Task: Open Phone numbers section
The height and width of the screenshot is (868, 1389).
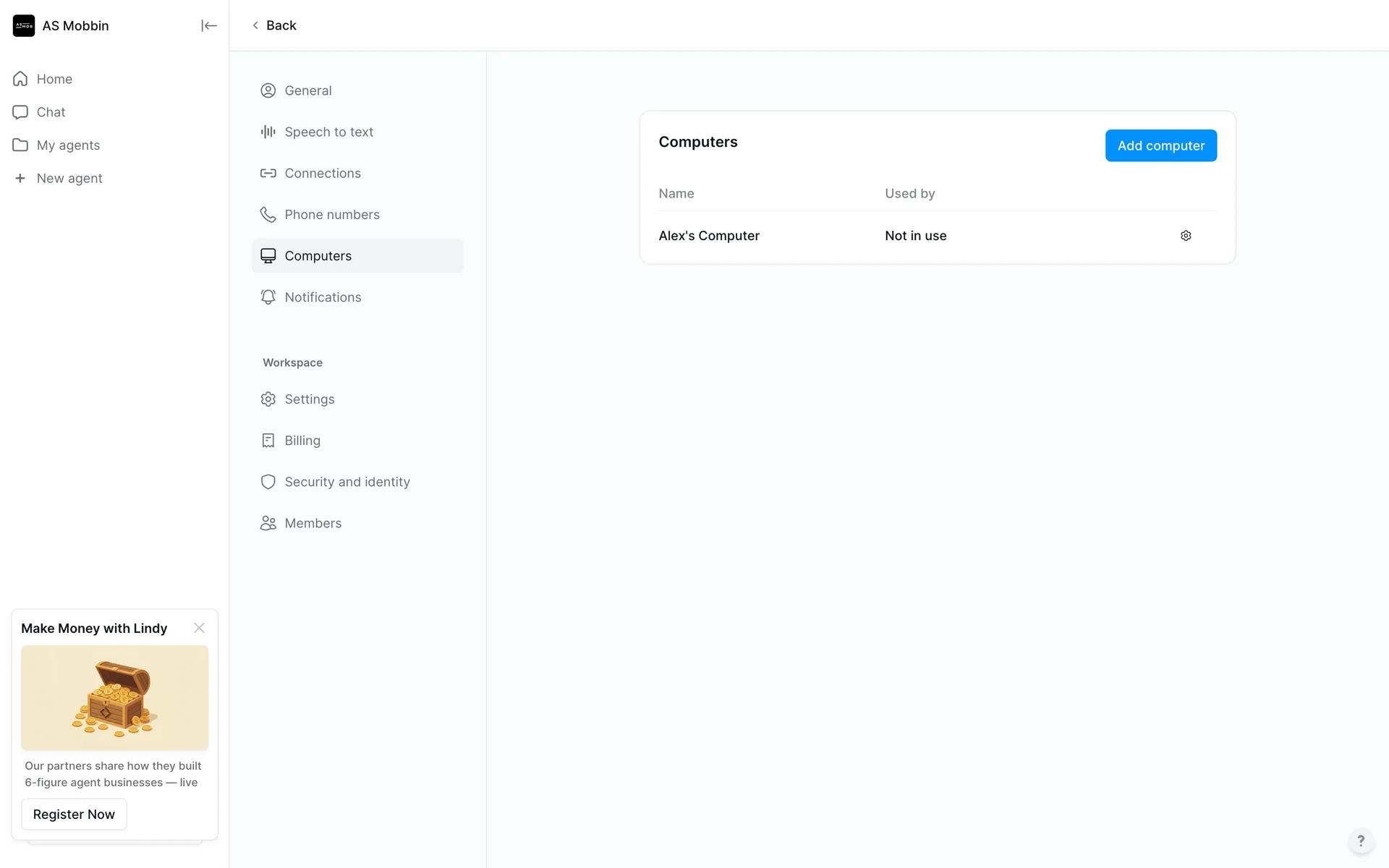Action: point(331,215)
